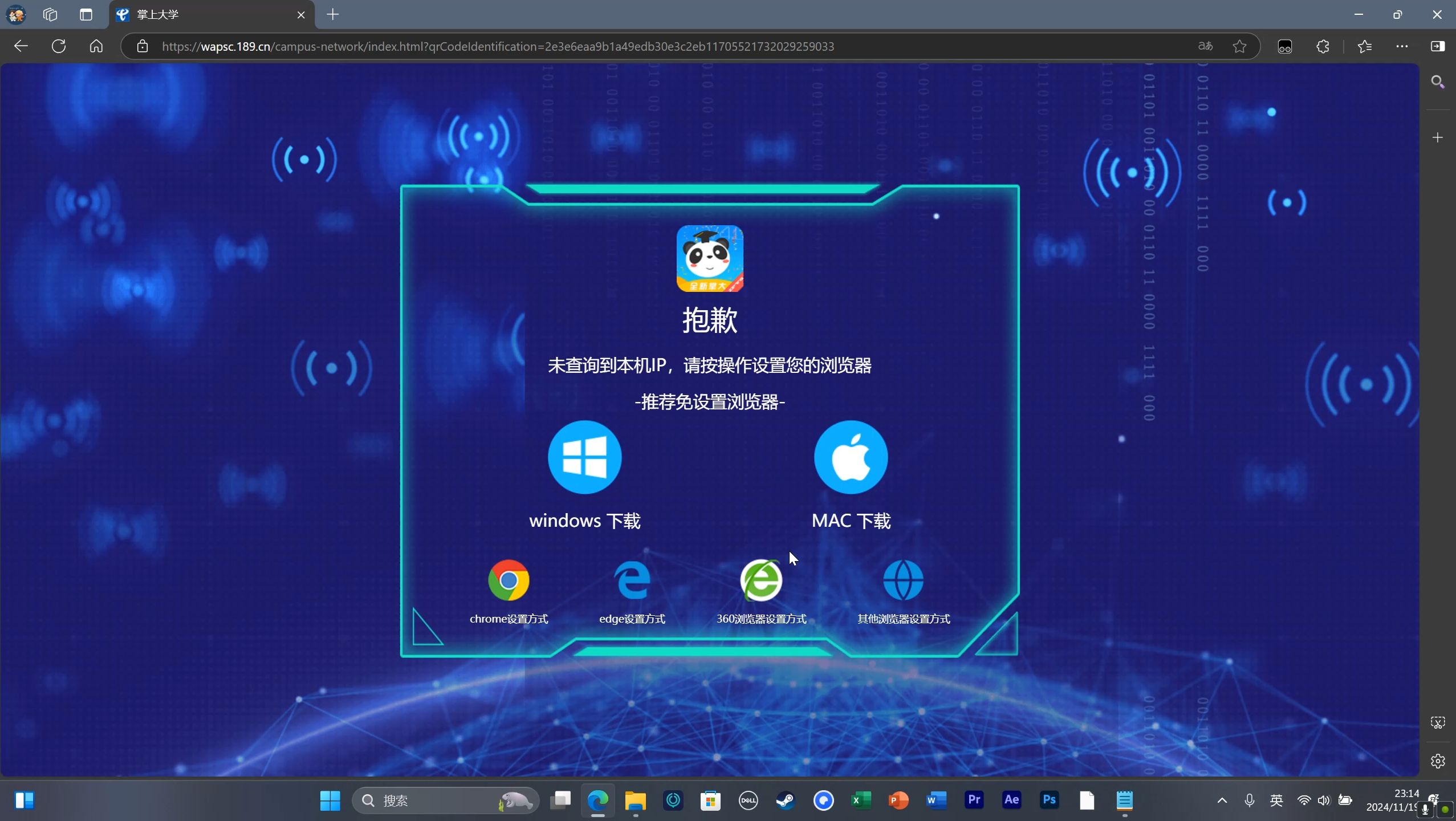The image size is (1456, 821).
Task: Click the MAC download Apple icon
Action: coord(851,457)
